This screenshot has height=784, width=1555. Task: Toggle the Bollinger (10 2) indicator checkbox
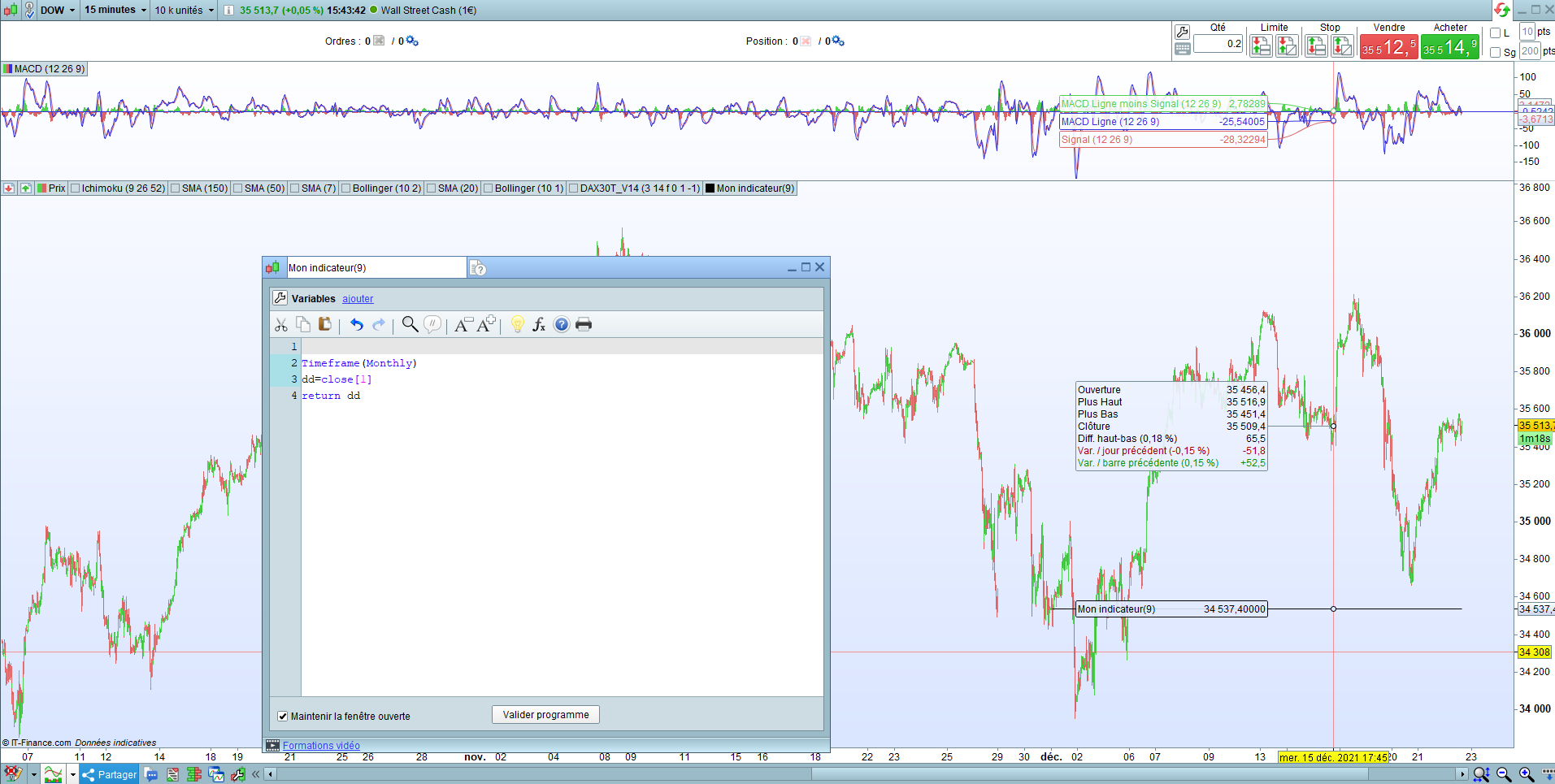tap(345, 188)
